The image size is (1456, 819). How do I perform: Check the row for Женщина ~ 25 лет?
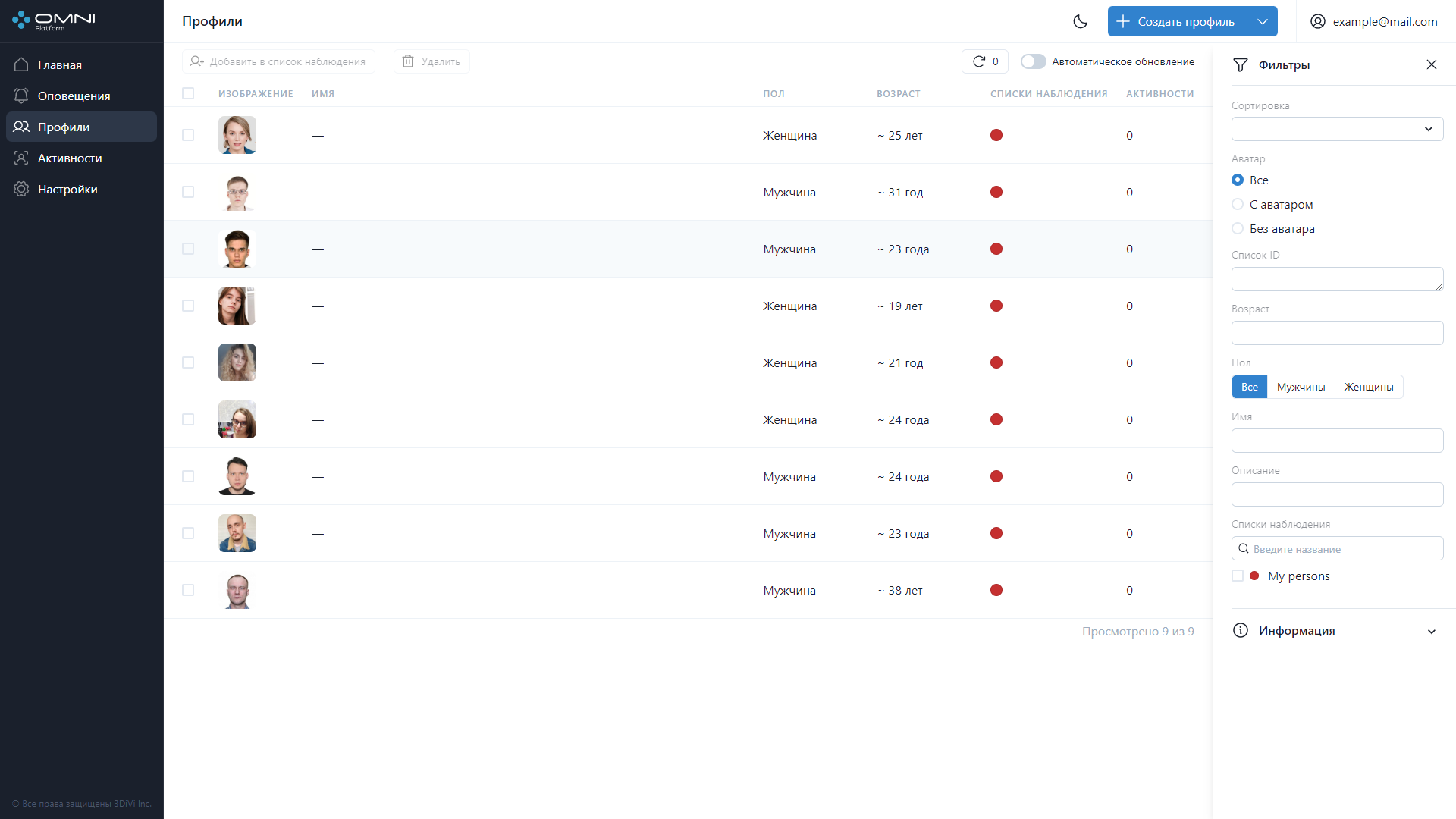coord(188,135)
